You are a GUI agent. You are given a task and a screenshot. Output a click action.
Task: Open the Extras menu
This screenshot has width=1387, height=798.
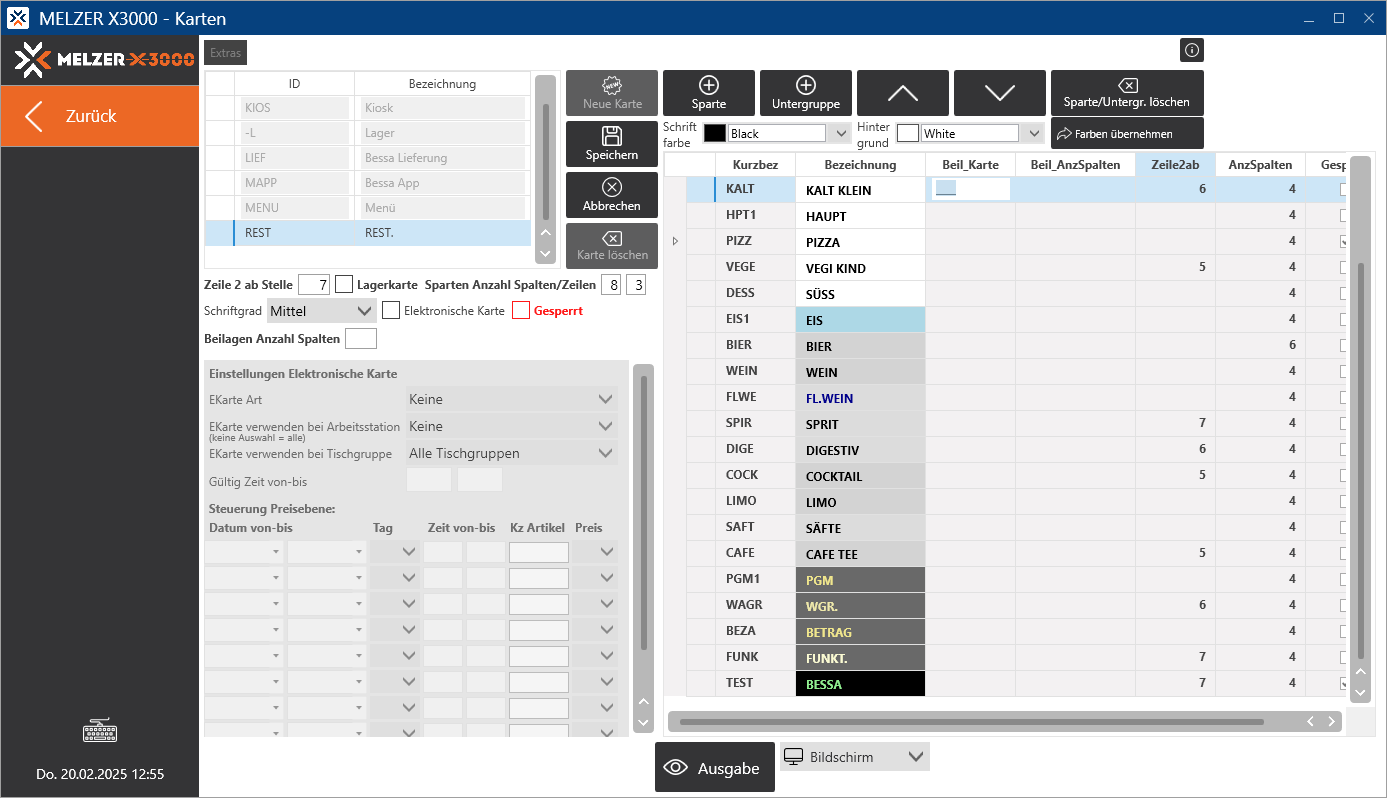(225, 53)
